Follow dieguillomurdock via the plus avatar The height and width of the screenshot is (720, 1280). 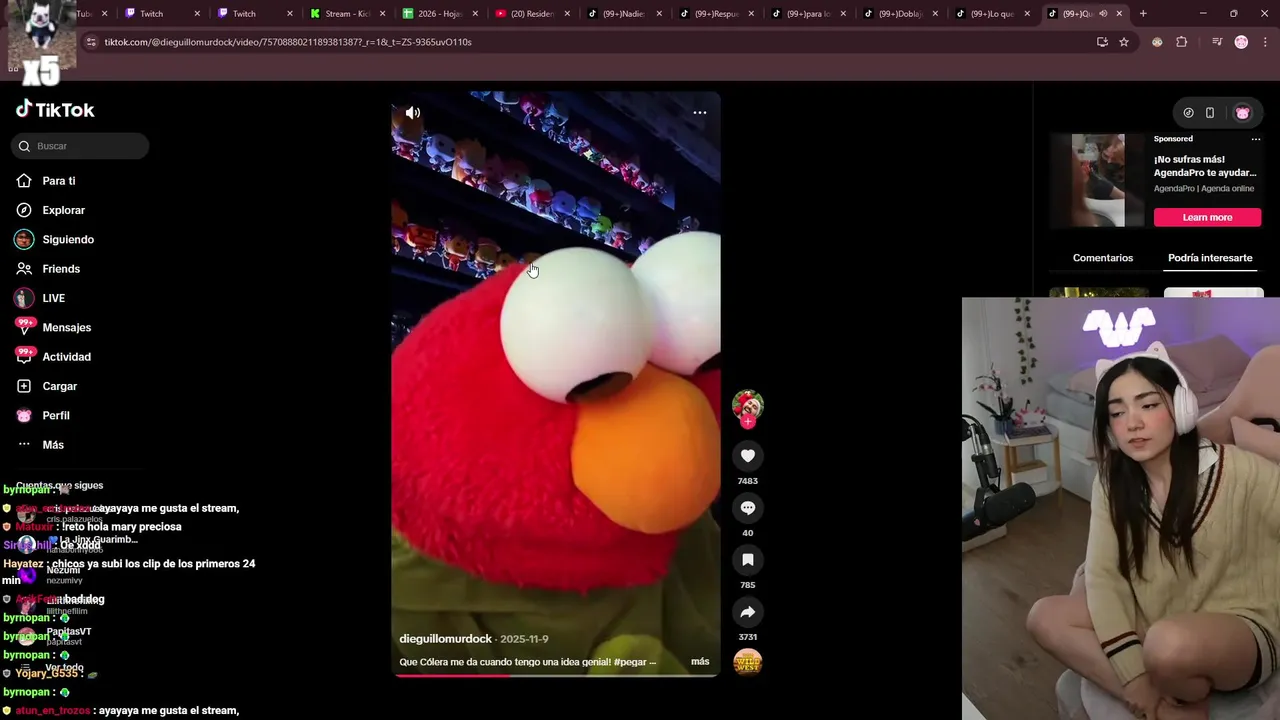(747, 422)
